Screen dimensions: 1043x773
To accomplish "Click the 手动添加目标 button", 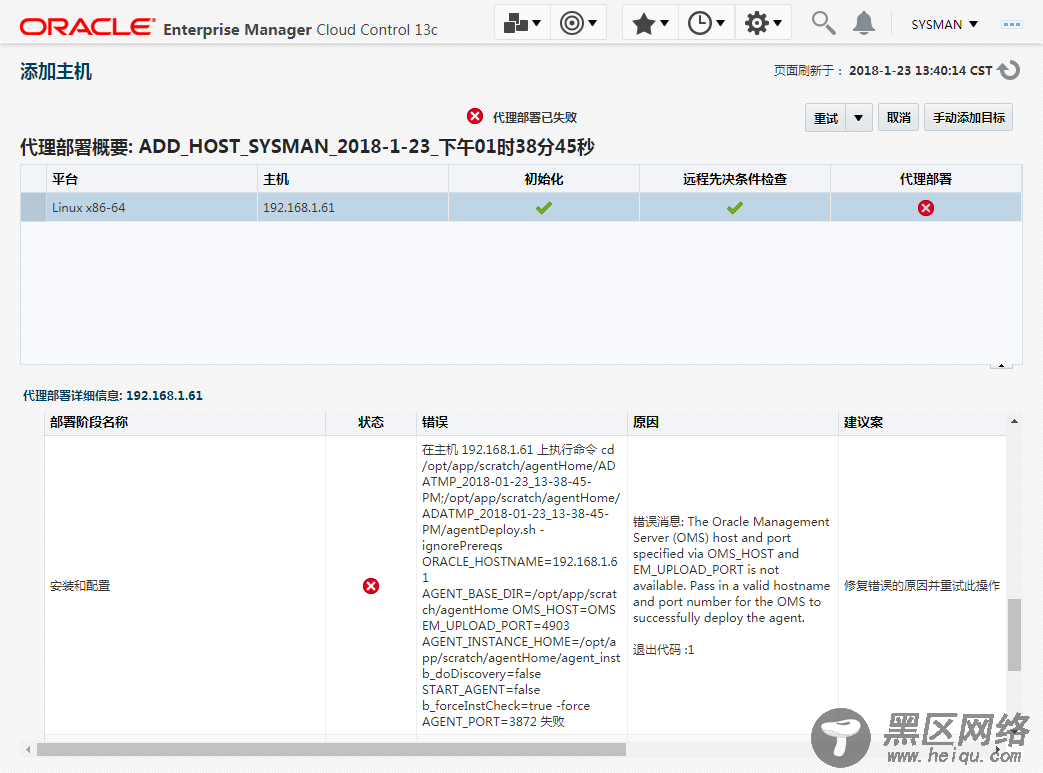I will (x=968, y=117).
